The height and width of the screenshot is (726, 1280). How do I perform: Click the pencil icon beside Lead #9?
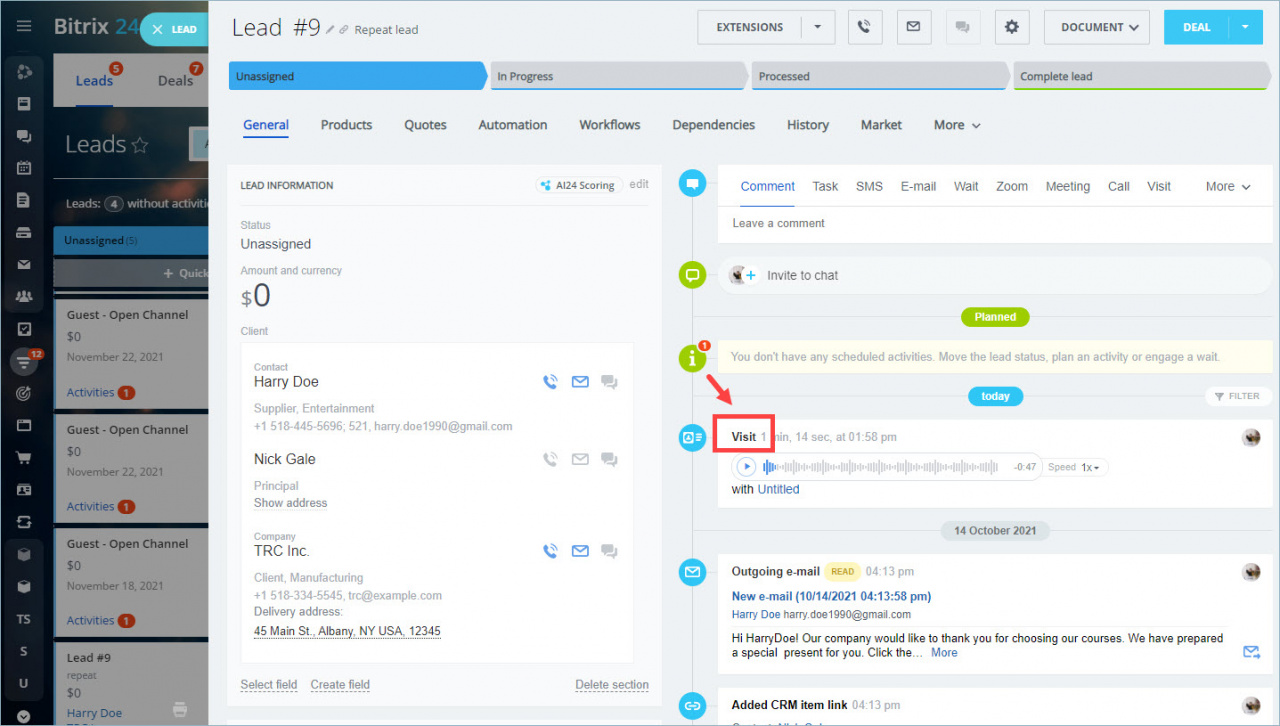[x=330, y=30]
